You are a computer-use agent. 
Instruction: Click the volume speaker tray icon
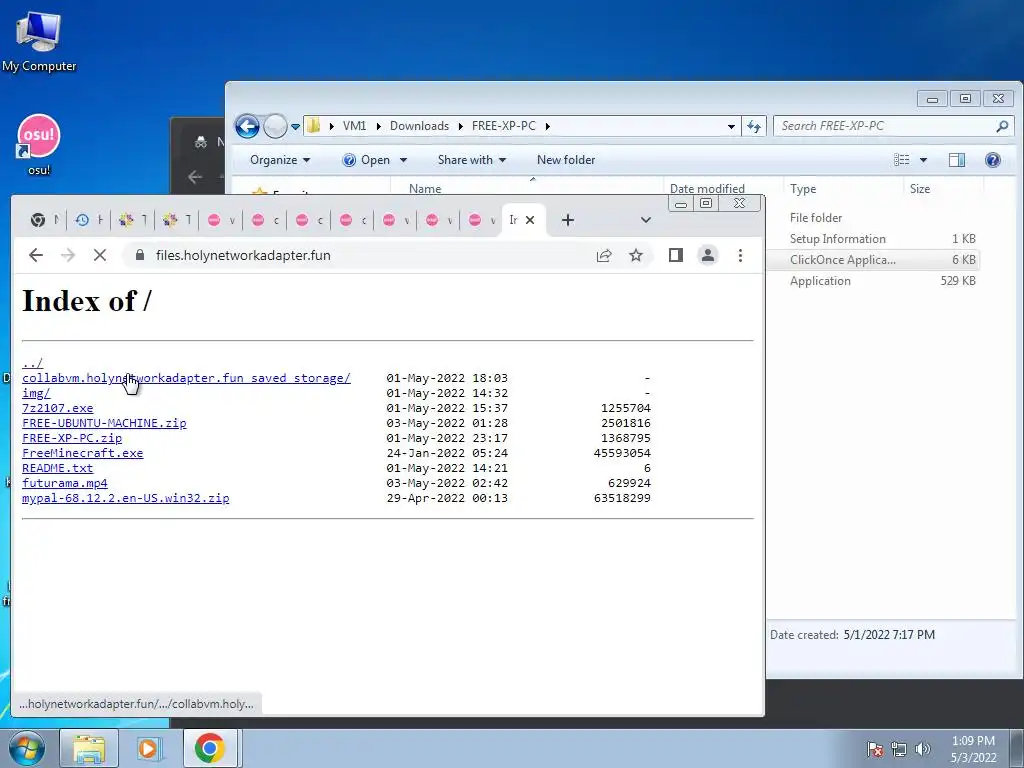[923, 749]
